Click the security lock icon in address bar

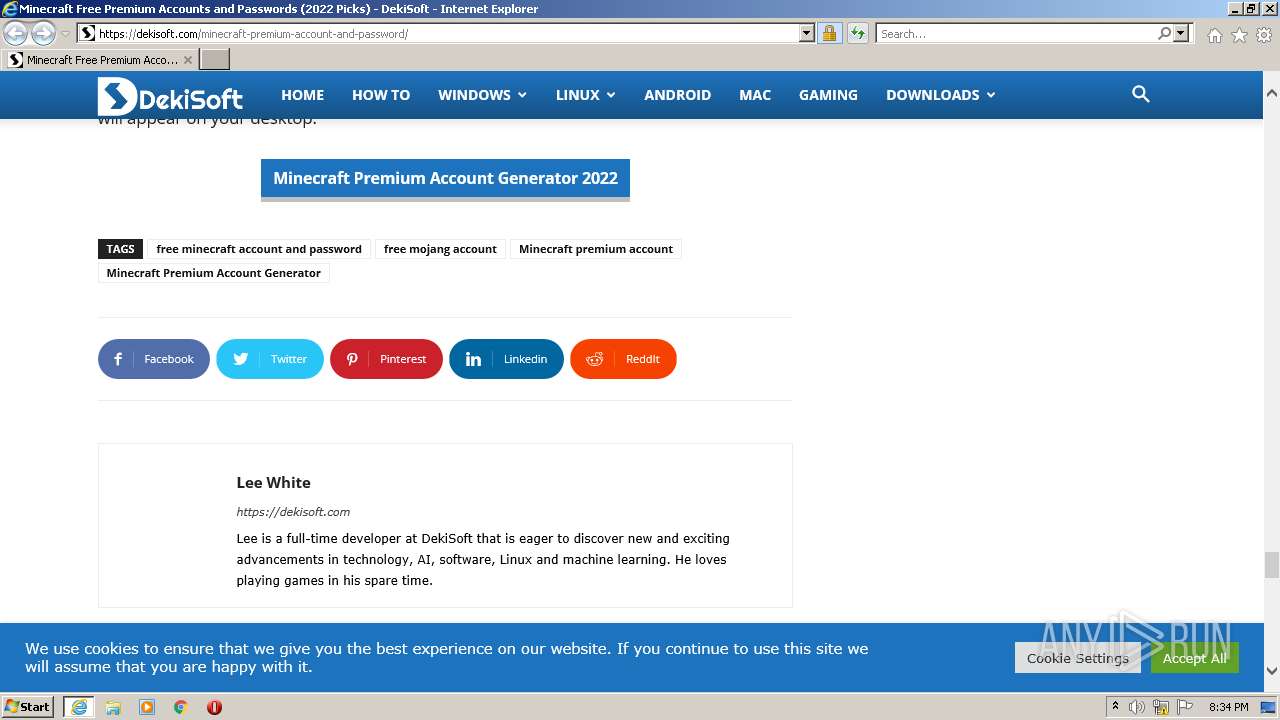coord(829,33)
